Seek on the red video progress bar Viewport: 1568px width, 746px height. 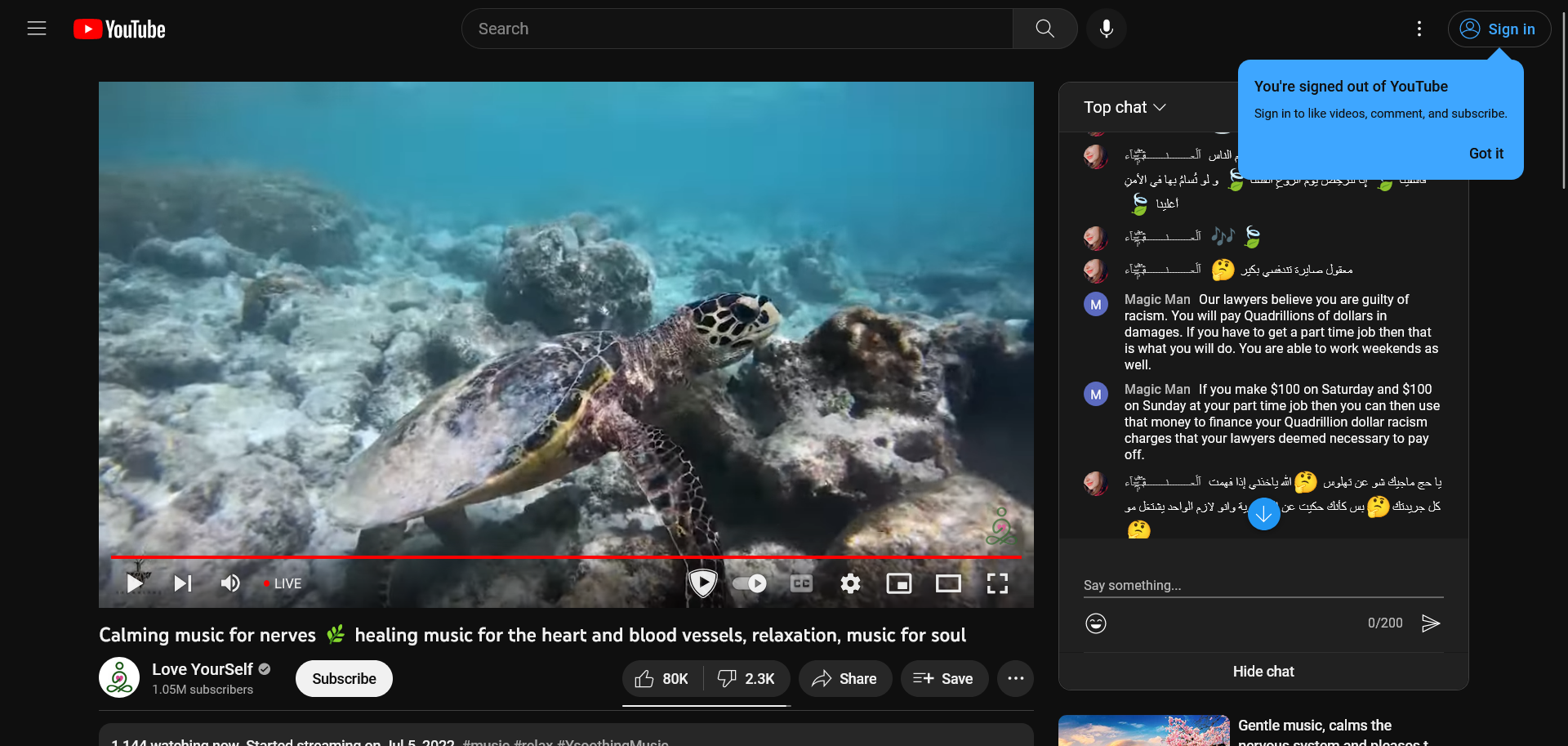coord(566,556)
